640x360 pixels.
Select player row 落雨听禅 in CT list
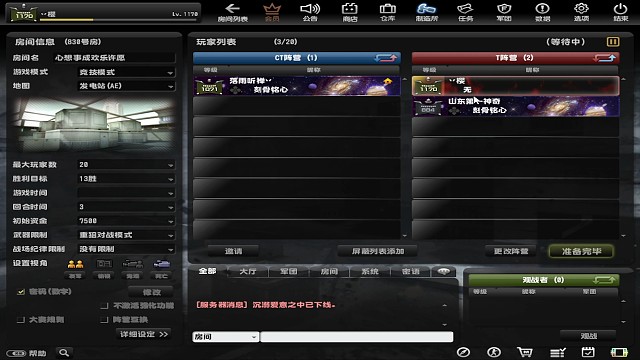297,86
